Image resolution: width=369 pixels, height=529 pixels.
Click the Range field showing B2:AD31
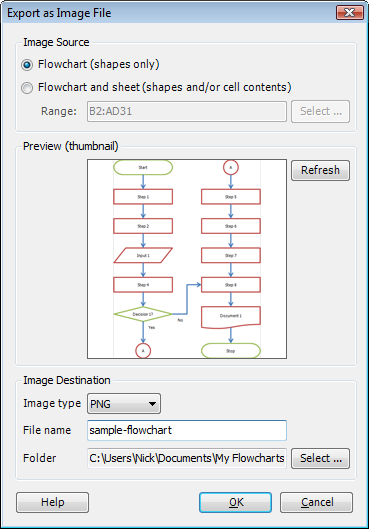pyautogui.click(x=187, y=111)
